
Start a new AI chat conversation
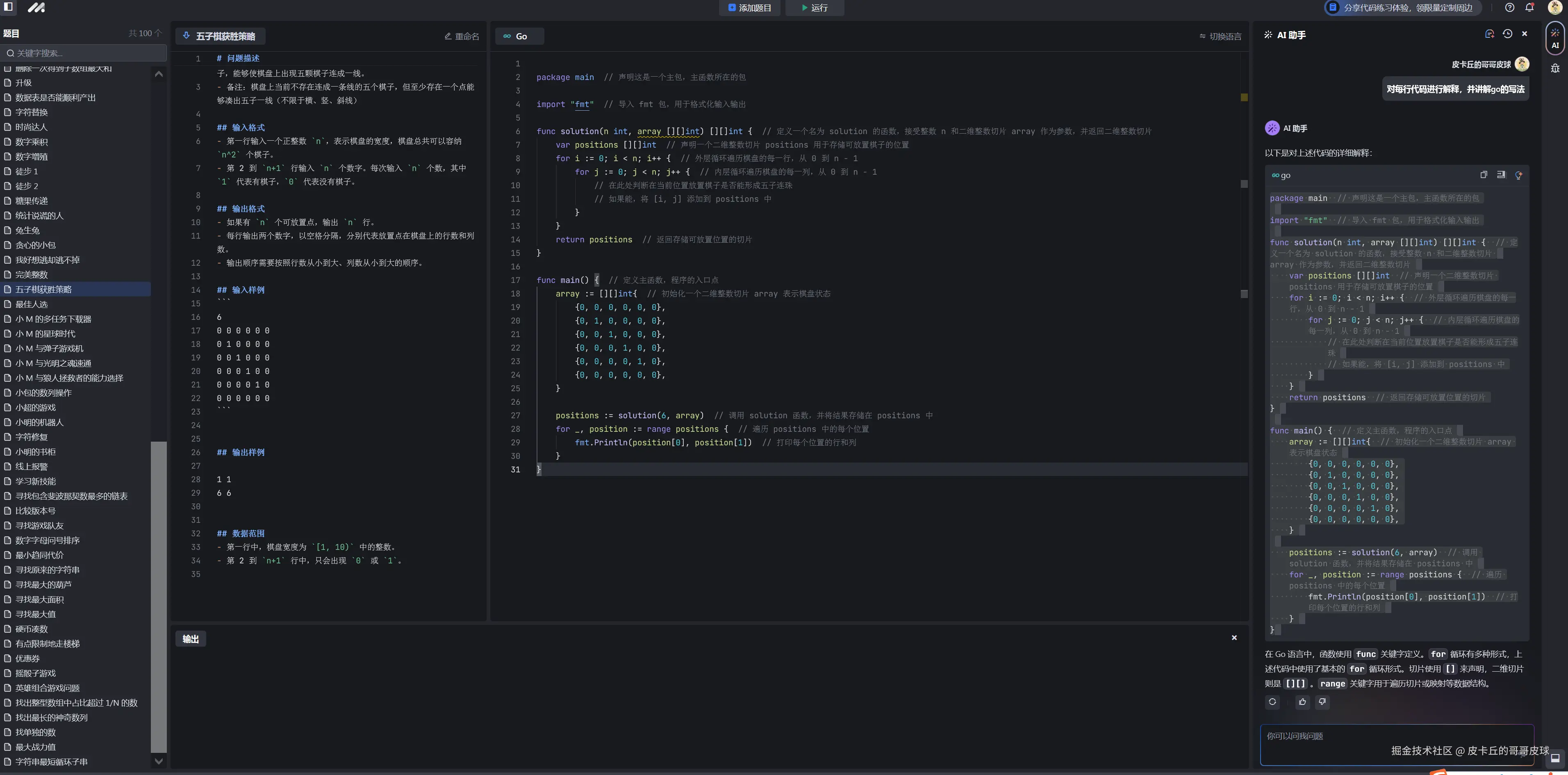pos(1489,34)
